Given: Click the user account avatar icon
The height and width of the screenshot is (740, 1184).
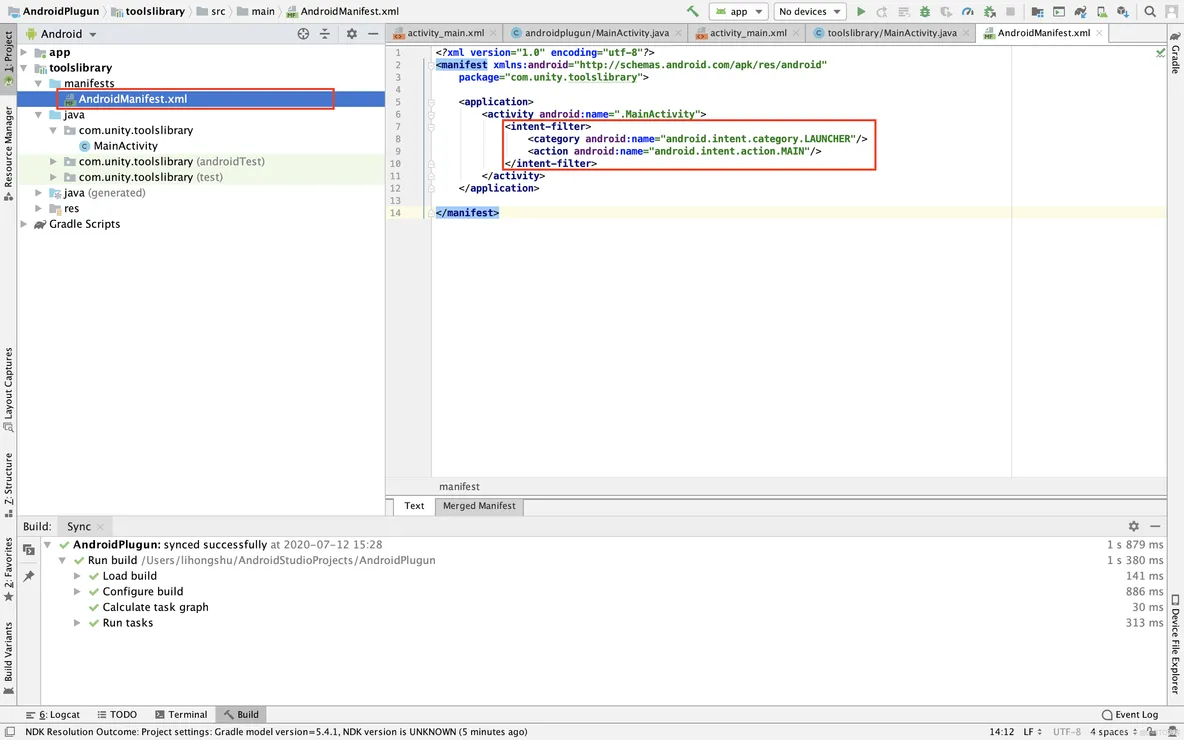Looking at the screenshot, I should [x=1171, y=11].
